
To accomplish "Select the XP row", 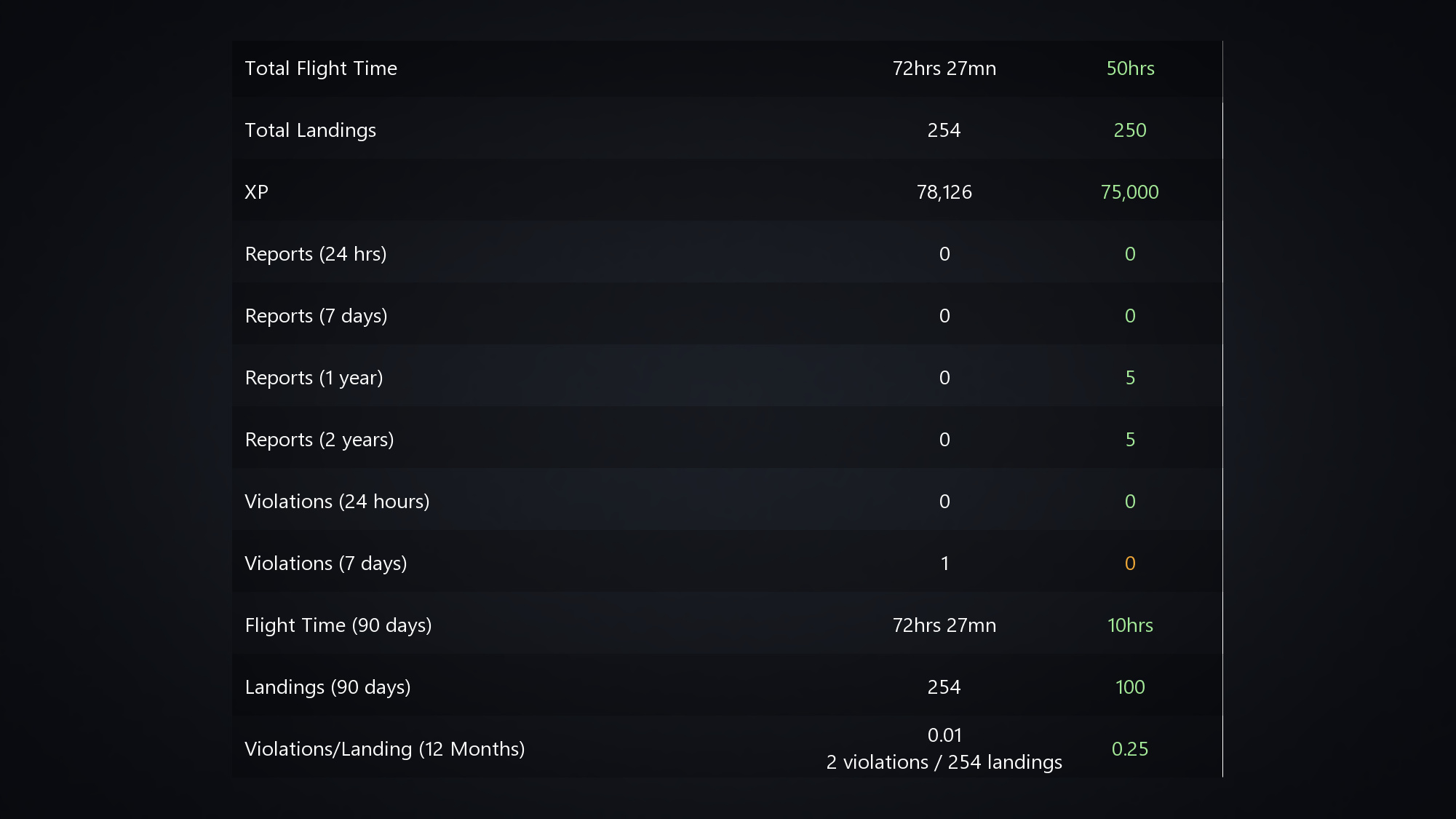I will [727, 192].
